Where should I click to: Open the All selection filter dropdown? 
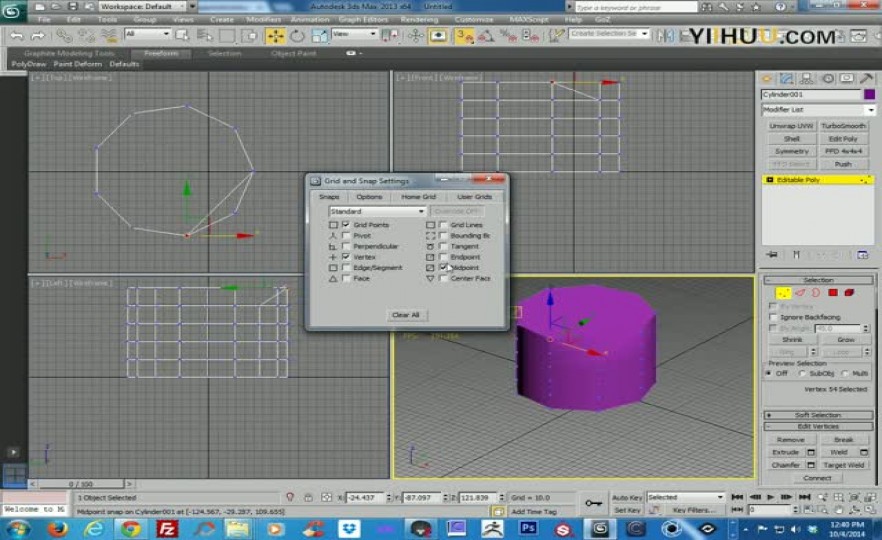147,34
